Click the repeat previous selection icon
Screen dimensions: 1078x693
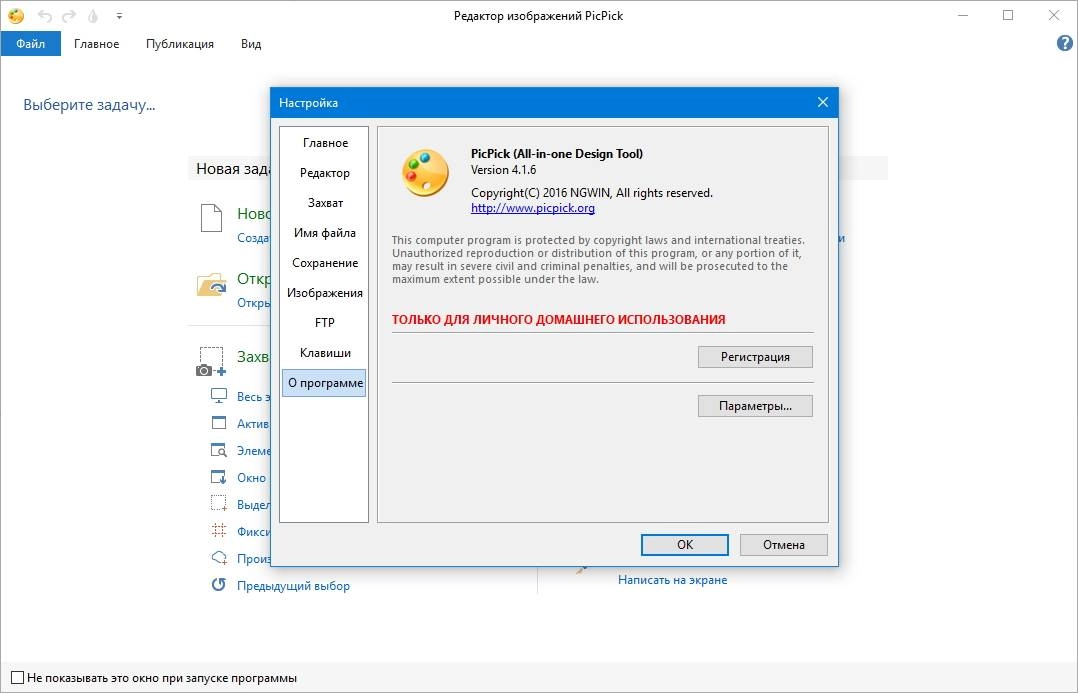219,585
